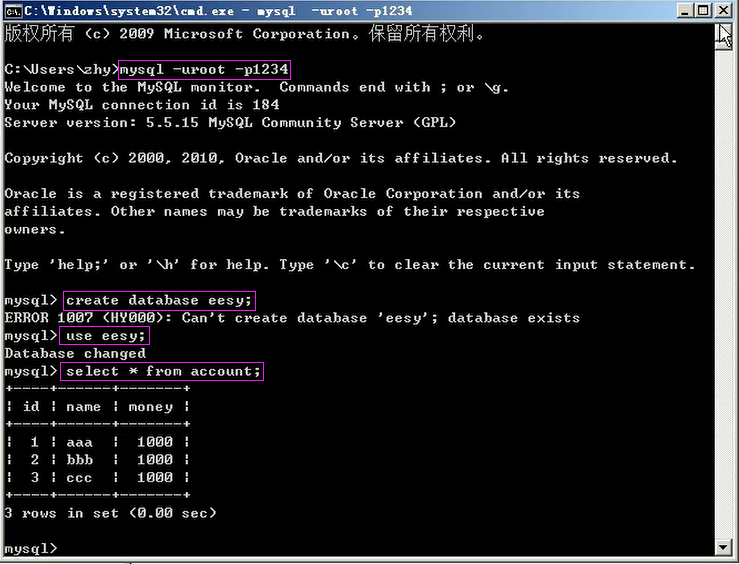Viewport: 739px width, 564px height.
Task: Click the 'Oracle is a registered trademark' line
Action: point(292,194)
